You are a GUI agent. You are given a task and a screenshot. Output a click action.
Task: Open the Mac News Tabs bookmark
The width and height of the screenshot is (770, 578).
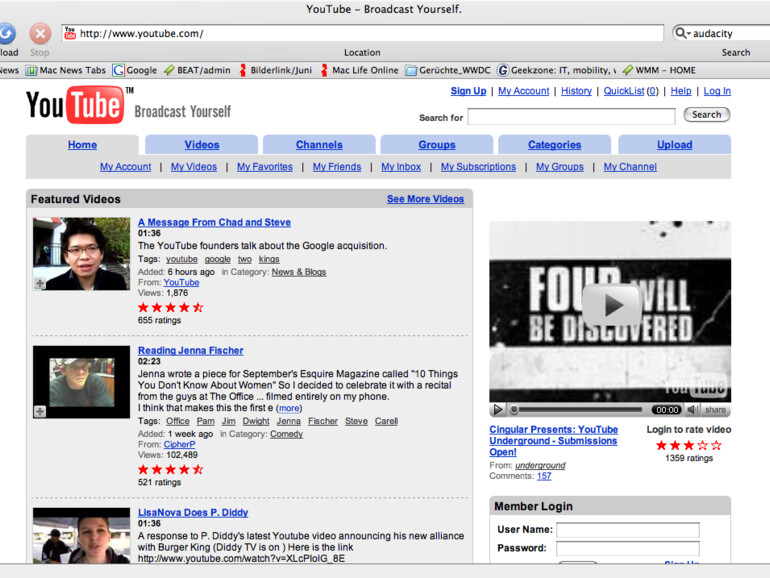[66, 70]
